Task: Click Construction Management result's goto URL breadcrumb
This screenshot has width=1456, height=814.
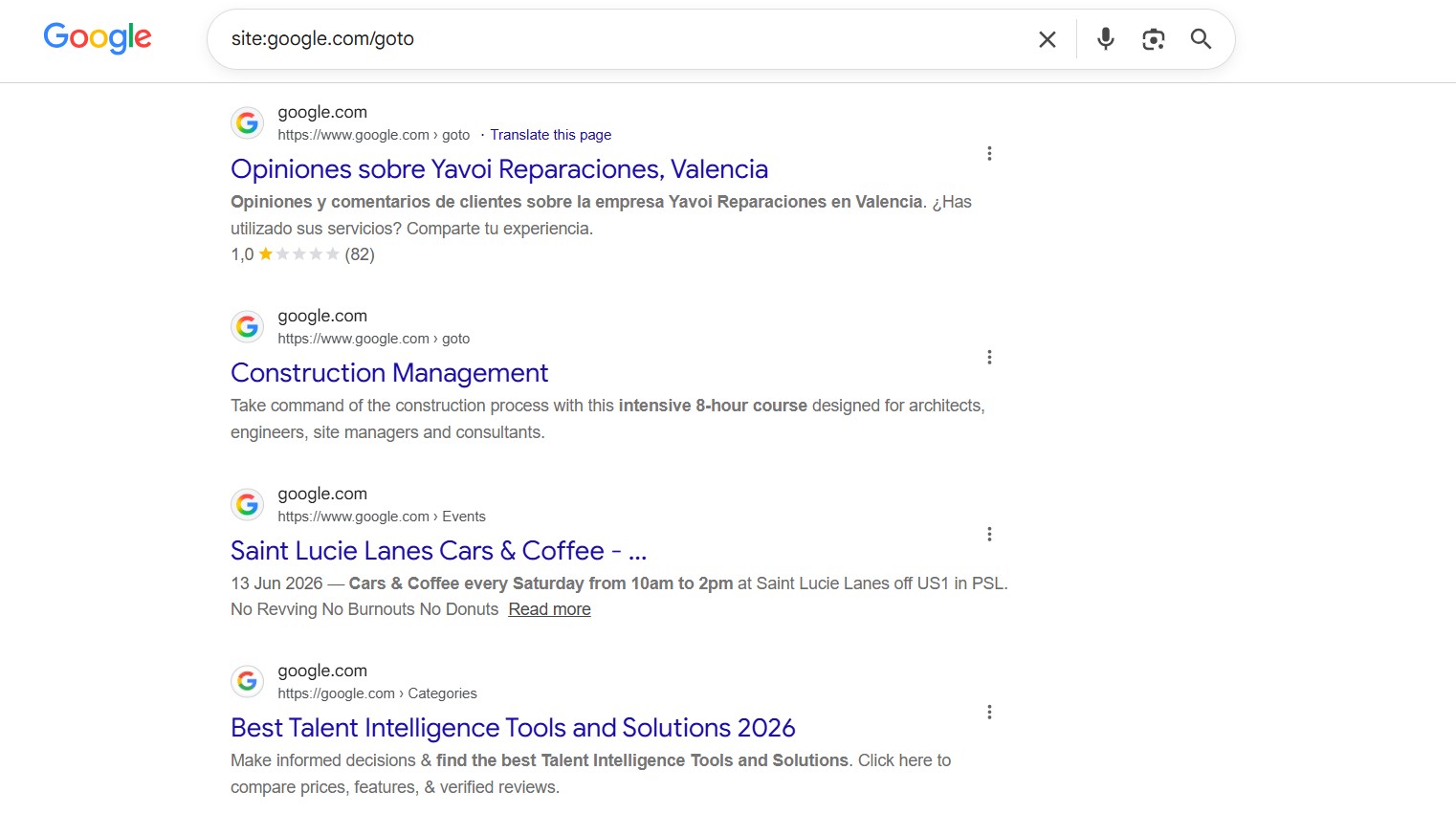Action: coord(374,339)
